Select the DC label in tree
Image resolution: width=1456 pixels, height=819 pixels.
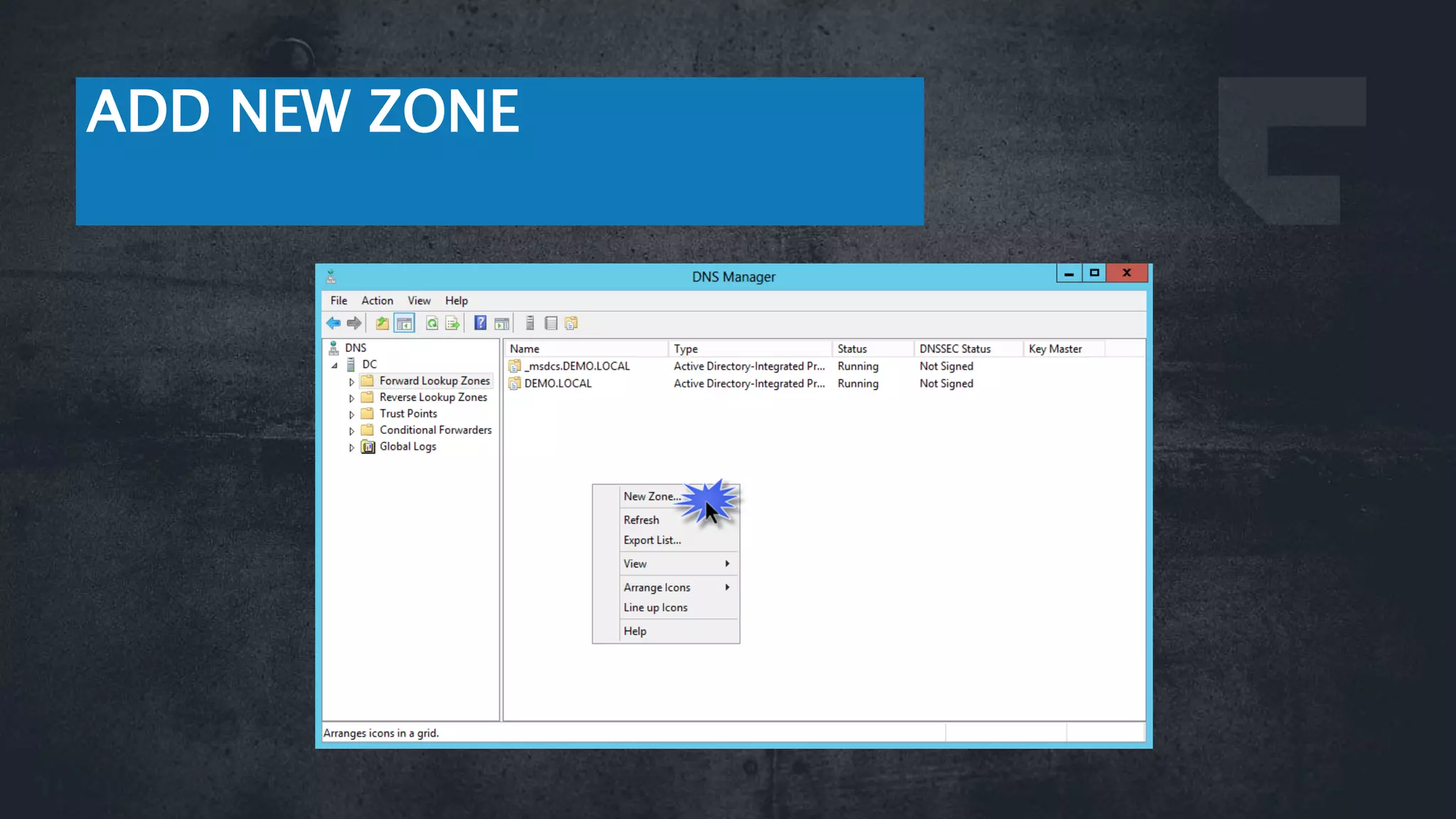coord(370,364)
